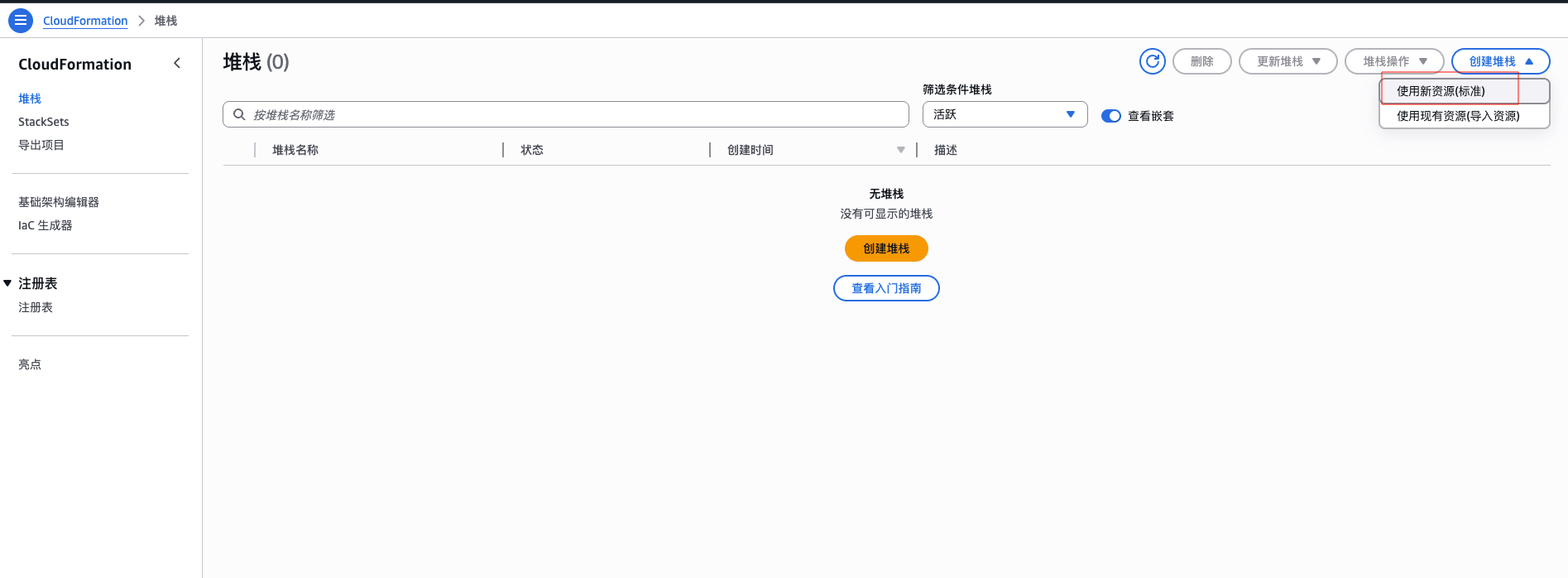Open 导出项目 in the side navigation
This screenshot has width=1568, height=578.
tap(41, 145)
